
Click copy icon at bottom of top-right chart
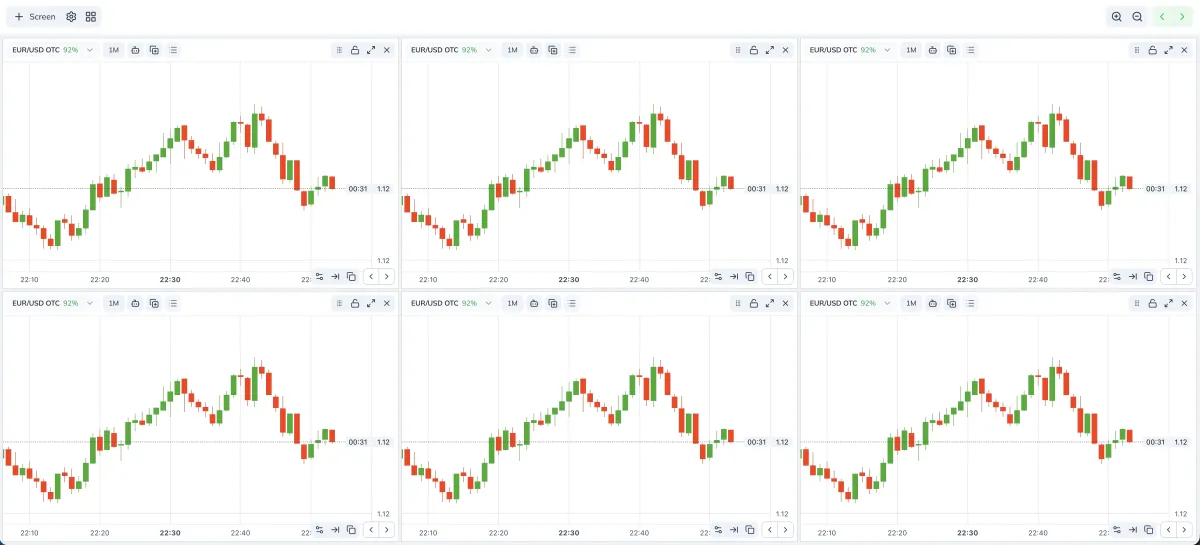[x=1149, y=276]
